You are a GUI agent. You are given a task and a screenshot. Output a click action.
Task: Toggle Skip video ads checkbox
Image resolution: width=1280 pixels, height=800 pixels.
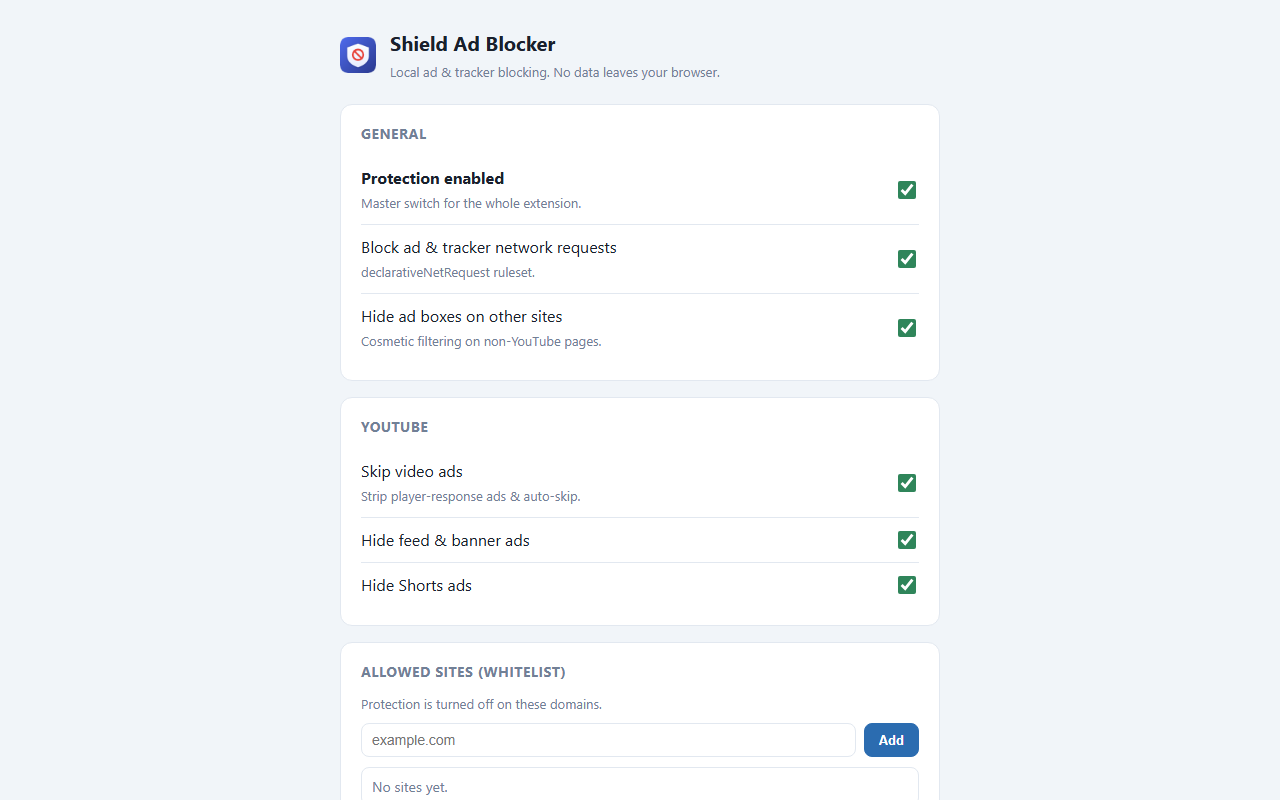tap(907, 483)
